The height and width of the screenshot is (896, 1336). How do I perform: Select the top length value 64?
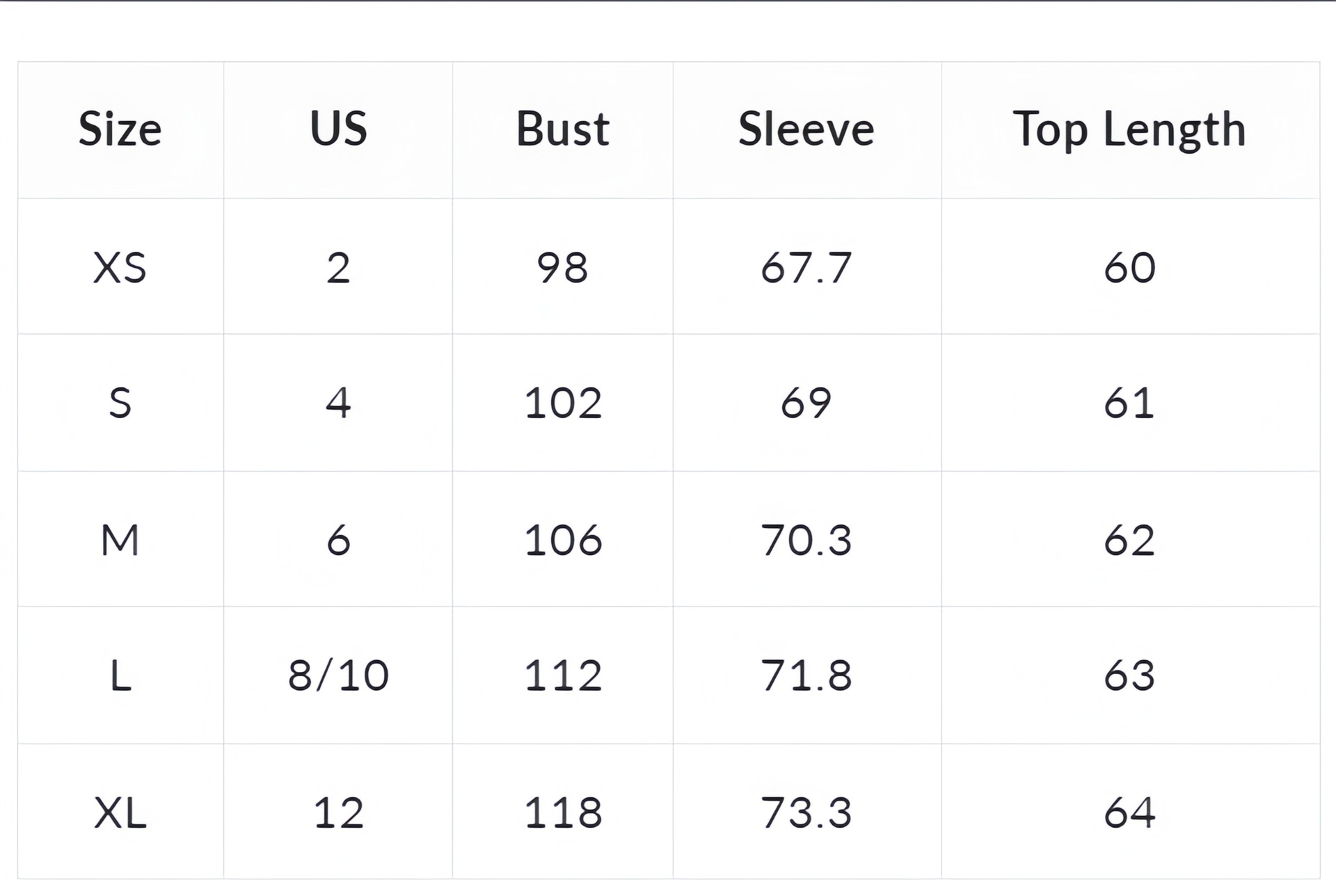(x=1129, y=813)
